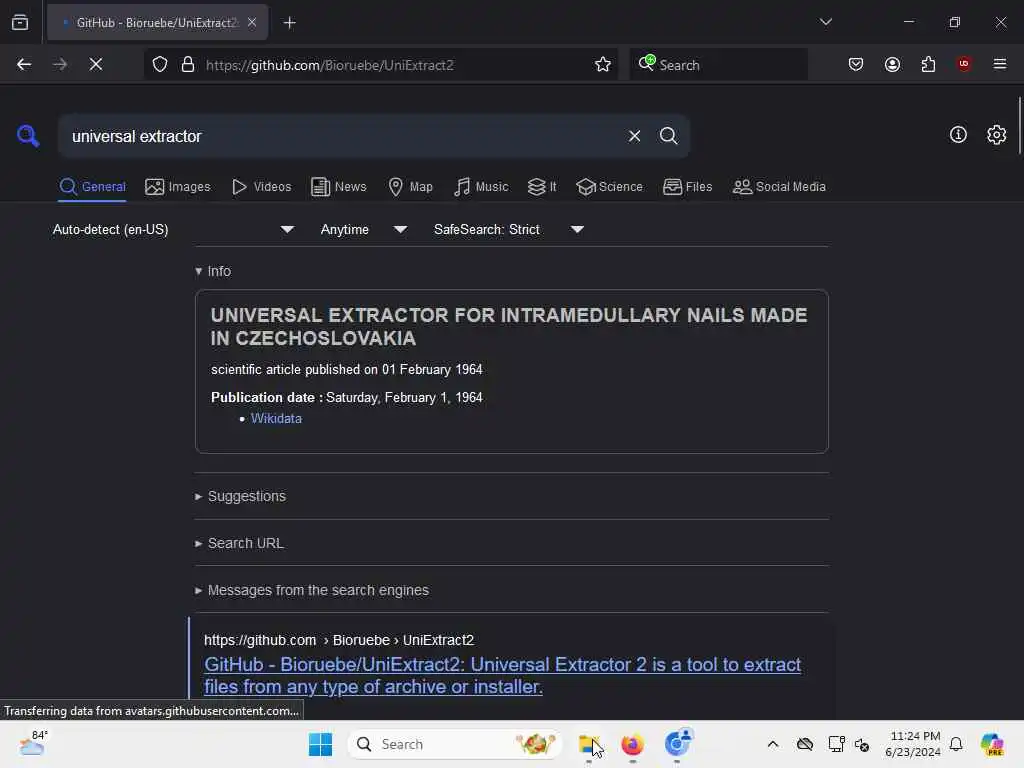Open File Explorer from taskbar

(589, 744)
